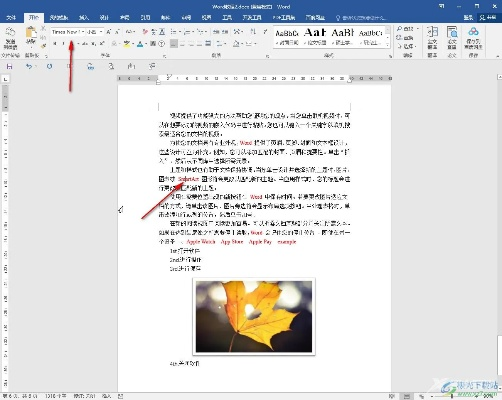
Task: Open the Bullets list dropdown arrow
Action: point(180,32)
